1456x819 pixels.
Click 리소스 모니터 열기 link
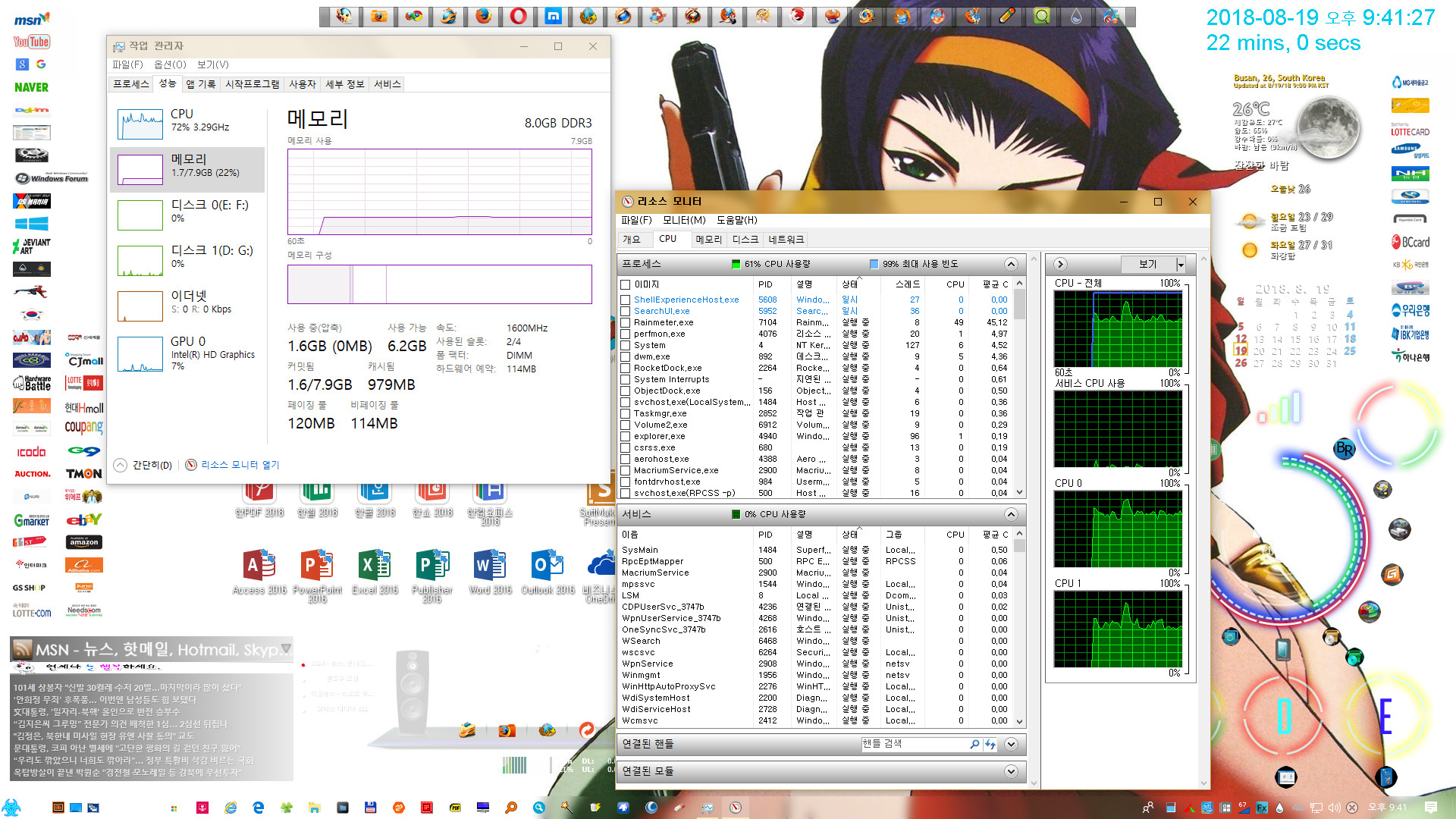pyautogui.click(x=240, y=465)
